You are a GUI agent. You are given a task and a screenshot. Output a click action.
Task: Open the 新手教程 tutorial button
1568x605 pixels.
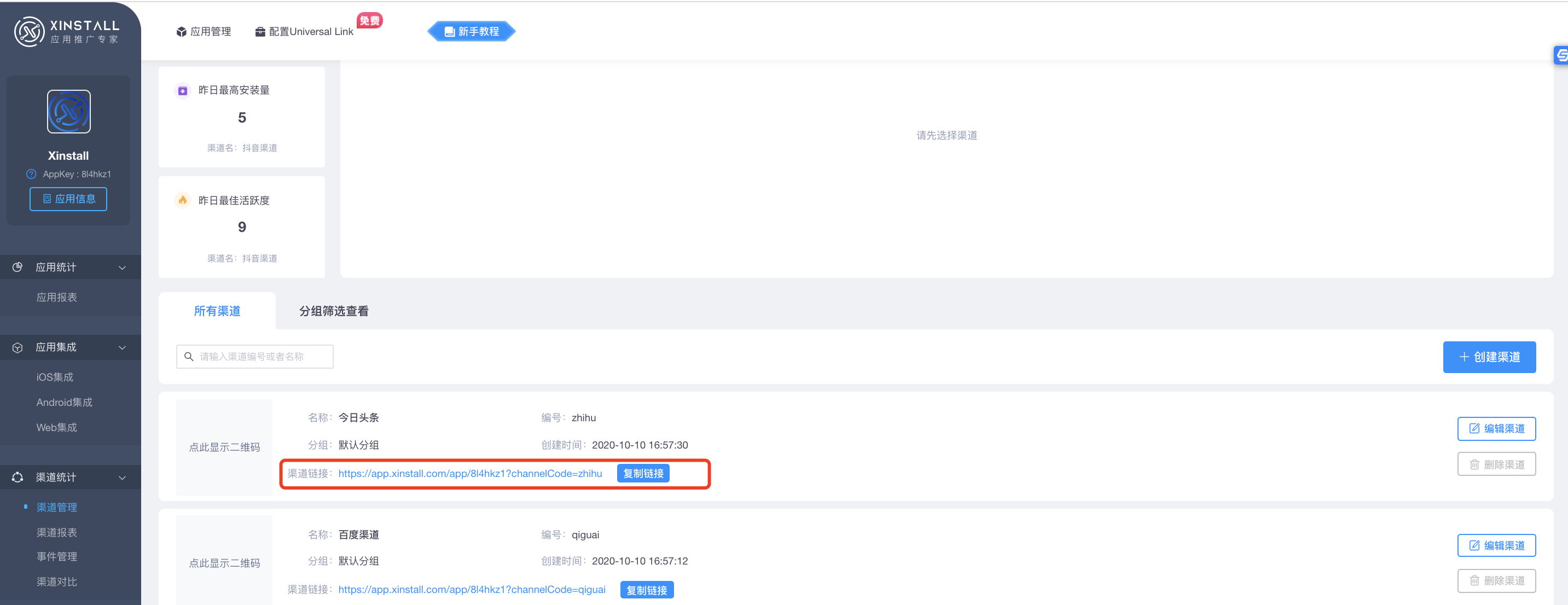click(x=472, y=32)
